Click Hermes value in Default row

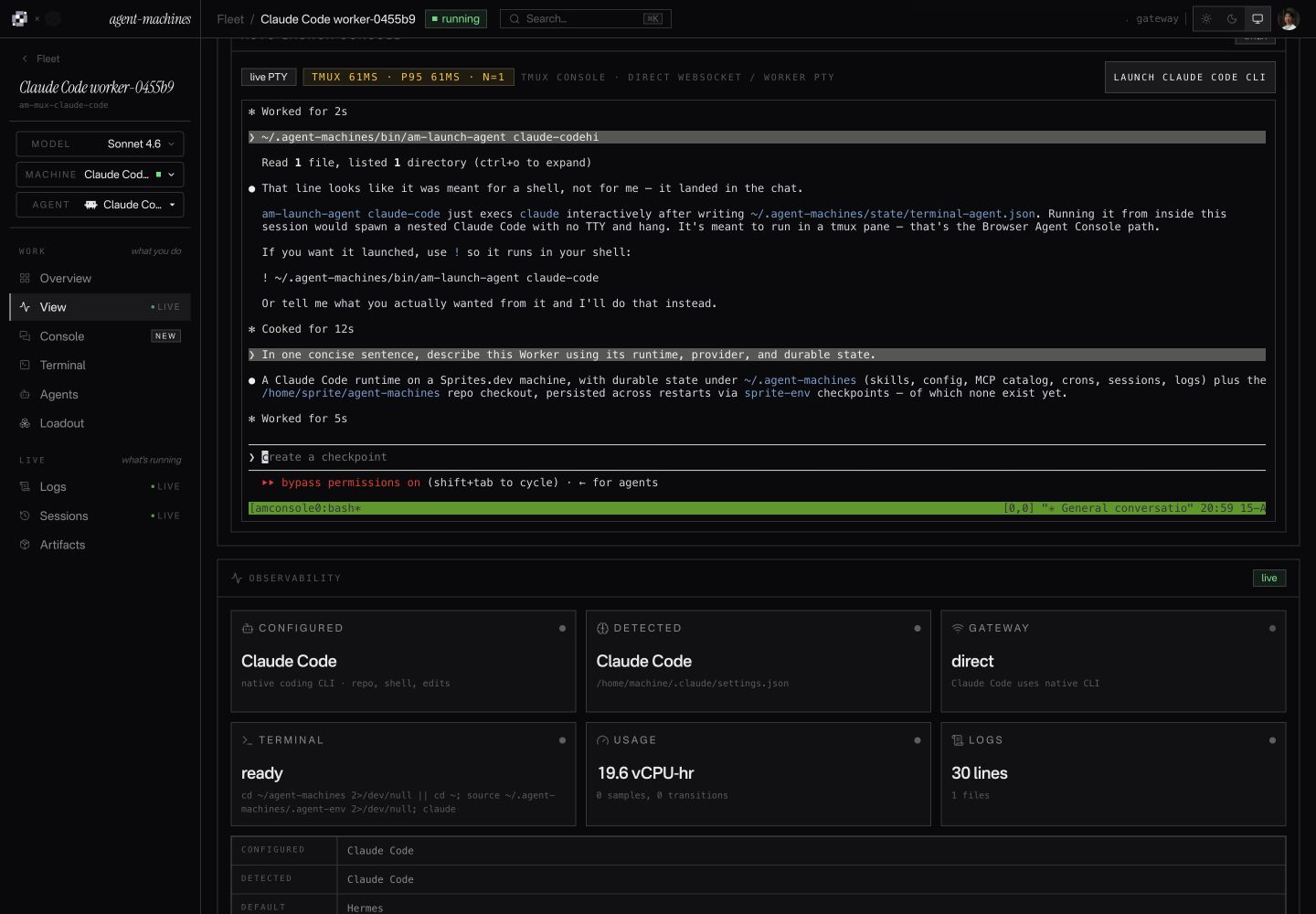[x=365, y=908]
